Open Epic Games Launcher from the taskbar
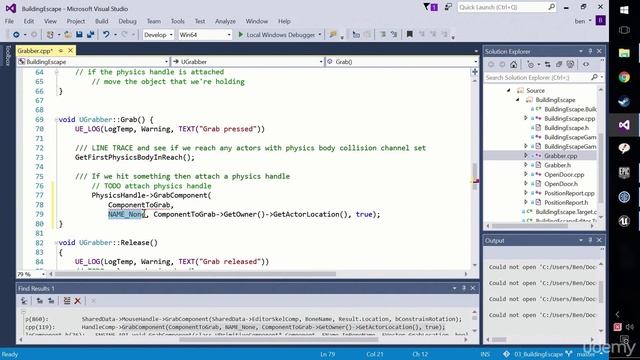 click(624, 173)
